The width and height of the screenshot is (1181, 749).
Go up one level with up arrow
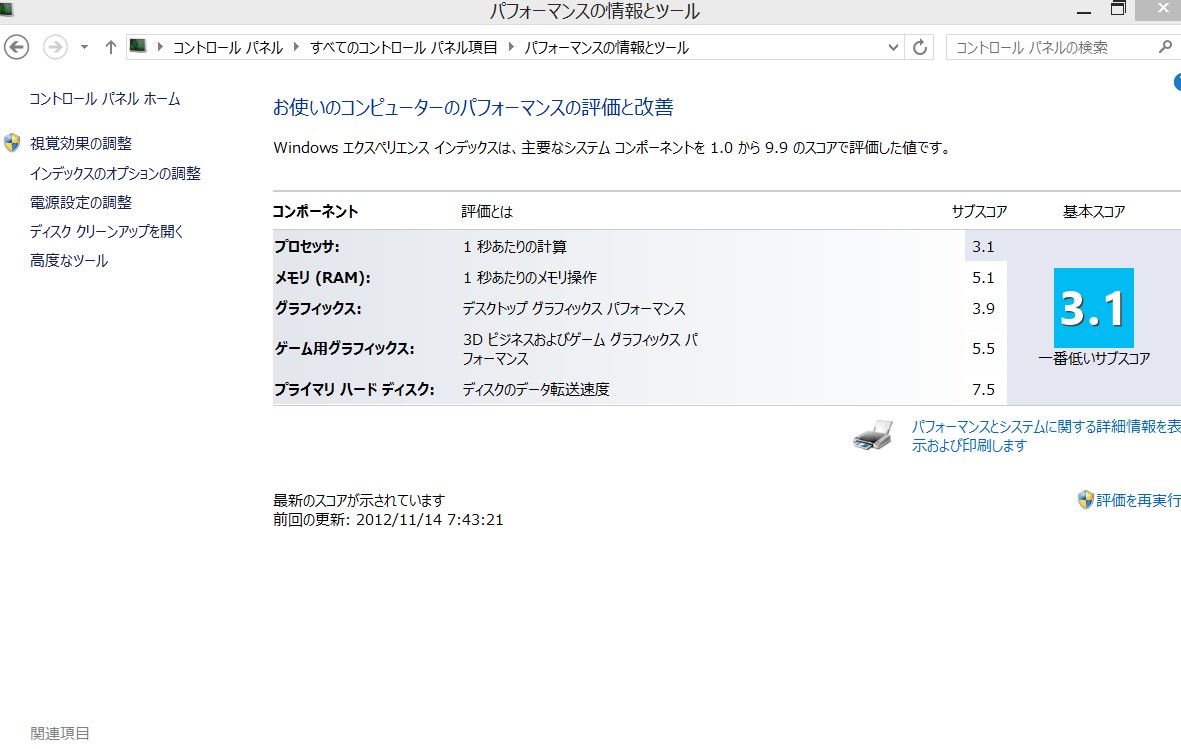coord(111,47)
